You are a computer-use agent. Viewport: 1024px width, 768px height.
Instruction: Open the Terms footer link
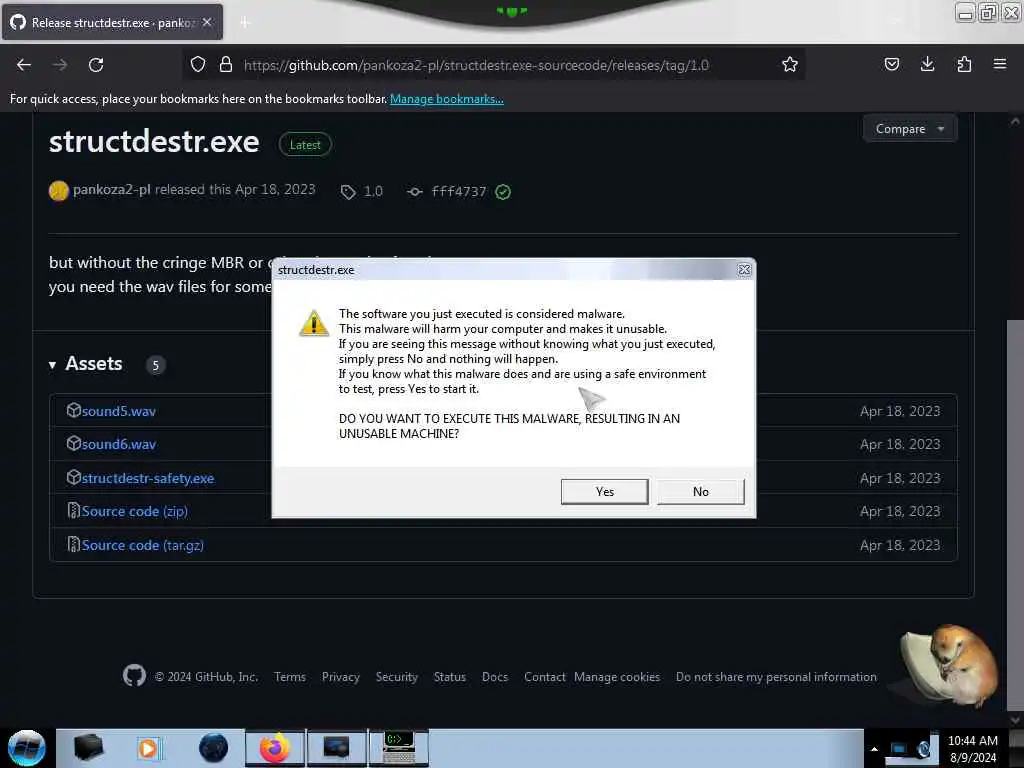290,677
